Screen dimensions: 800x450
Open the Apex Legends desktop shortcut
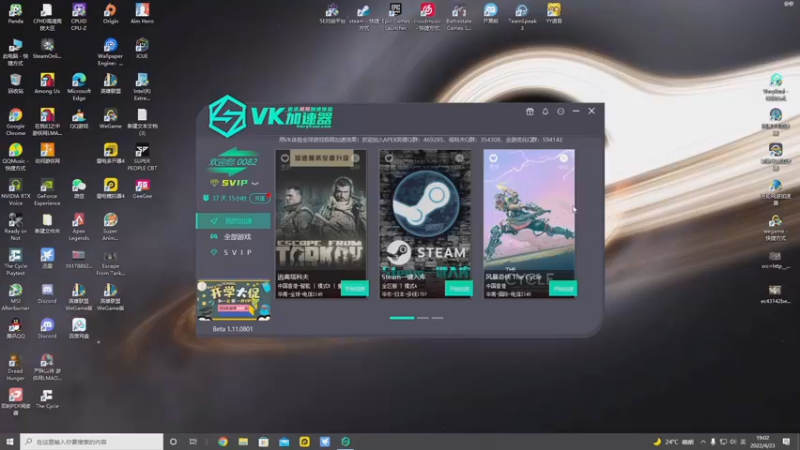coord(79,227)
